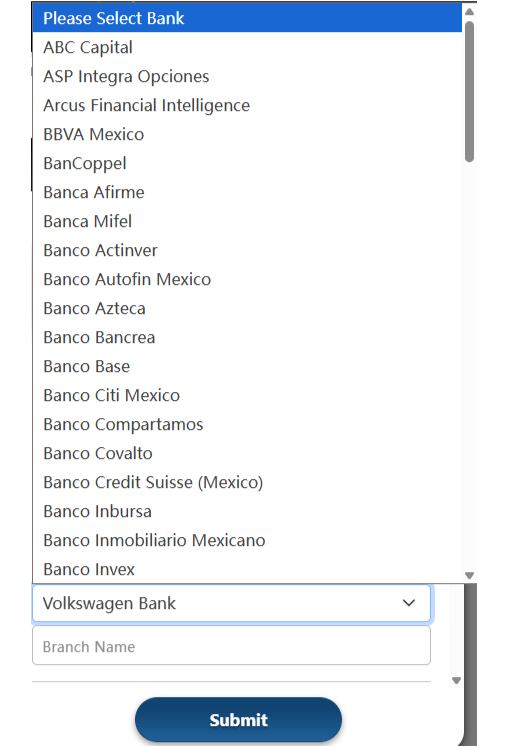This screenshot has height=746, width=522.
Task: Click the dropdown list scroll-down arrow
Action: 469,576
